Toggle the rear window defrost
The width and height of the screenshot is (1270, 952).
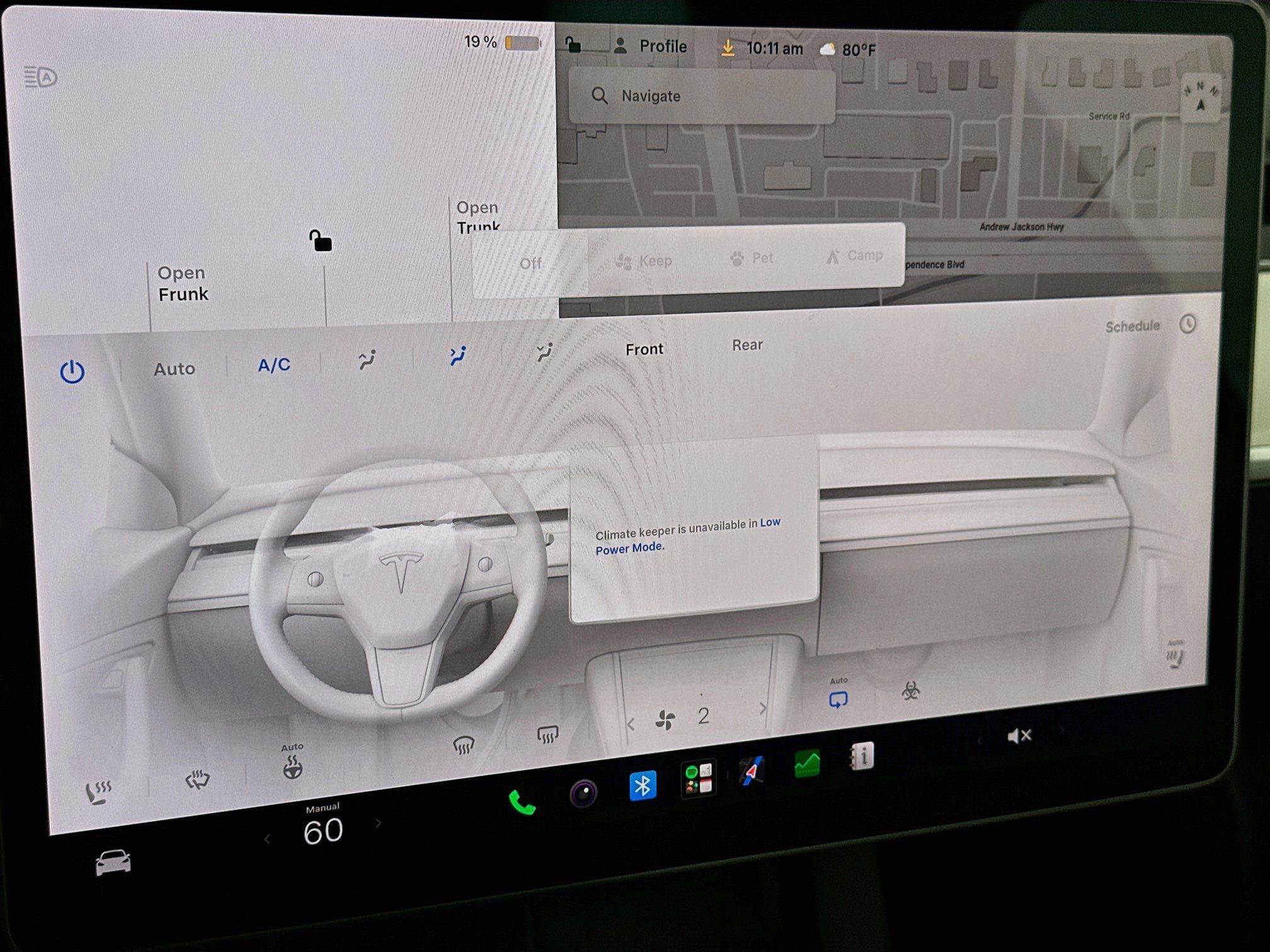tap(547, 734)
